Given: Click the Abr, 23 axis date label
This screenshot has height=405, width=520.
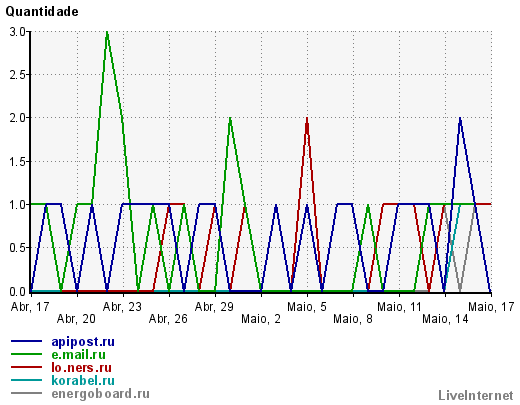Looking at the screenshot, I should [x=122, y=307].
